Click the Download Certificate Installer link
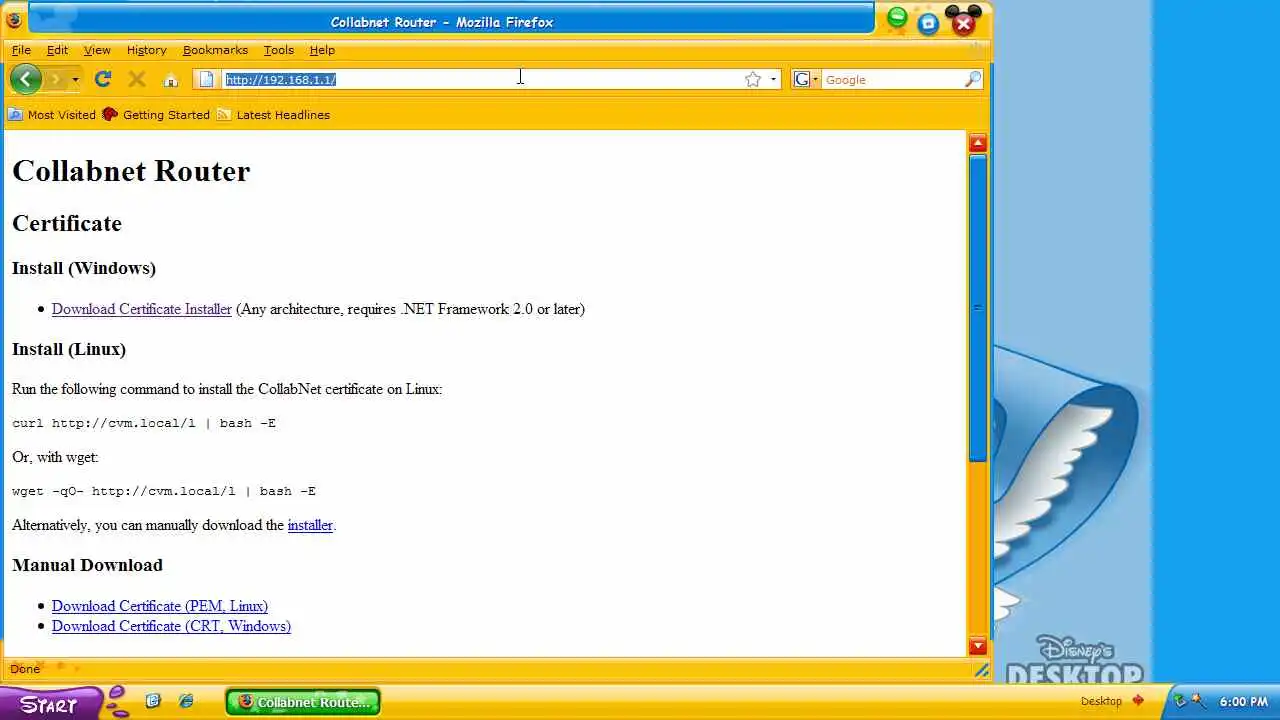 coord(142,309)
